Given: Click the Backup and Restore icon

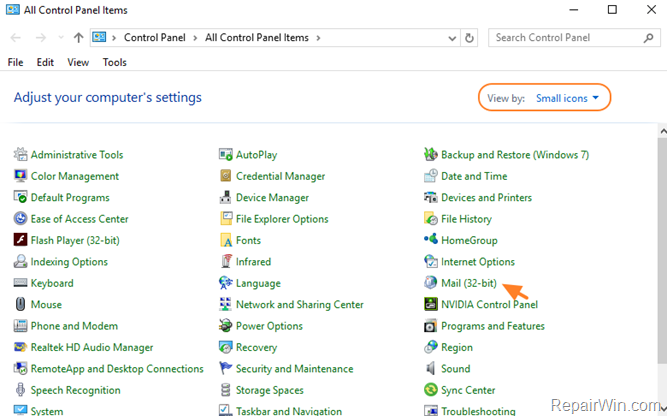Looking at the screenshot, I should point(431,154).
